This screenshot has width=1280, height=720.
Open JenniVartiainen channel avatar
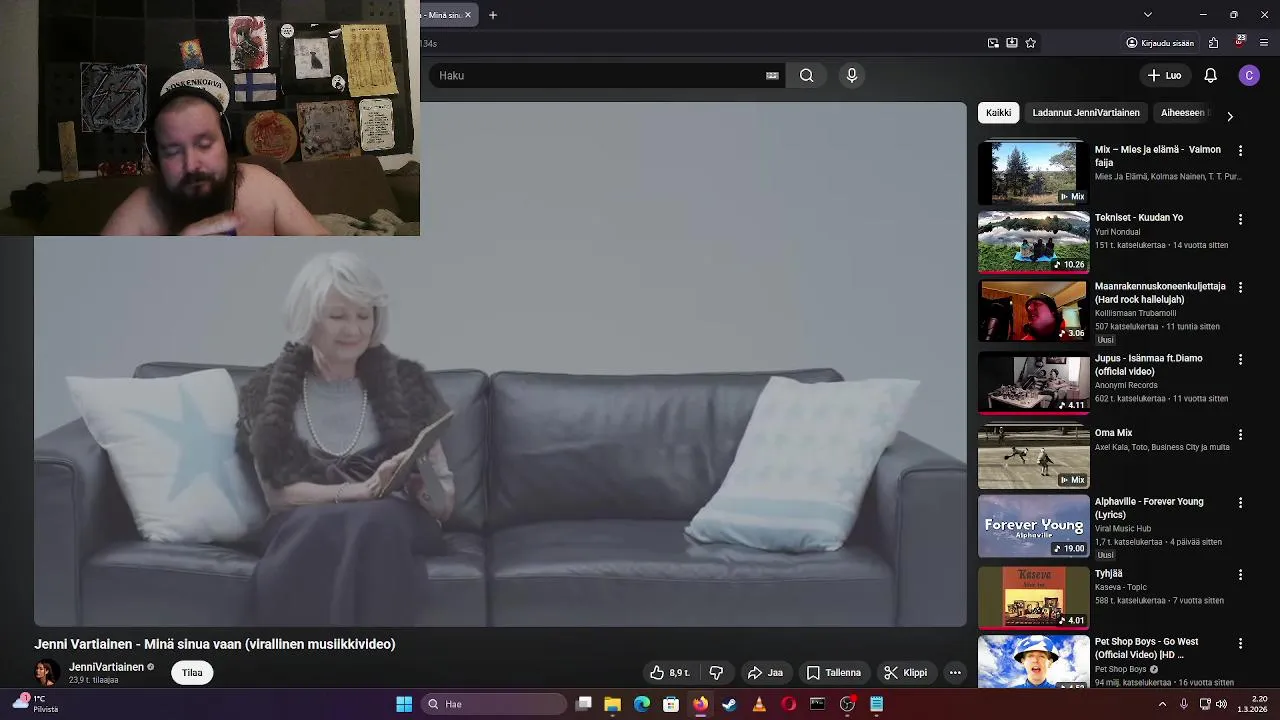[46, 673]
